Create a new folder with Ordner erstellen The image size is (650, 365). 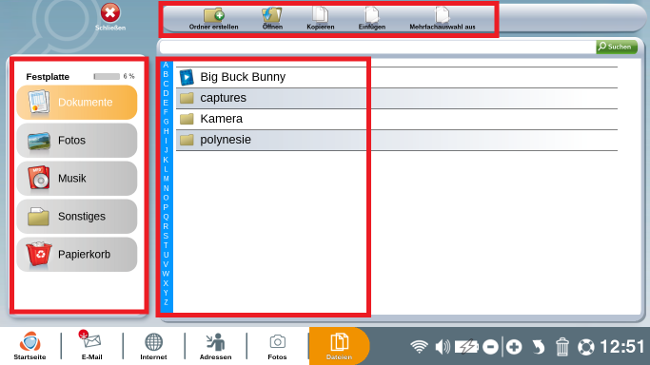coord(213,19)
